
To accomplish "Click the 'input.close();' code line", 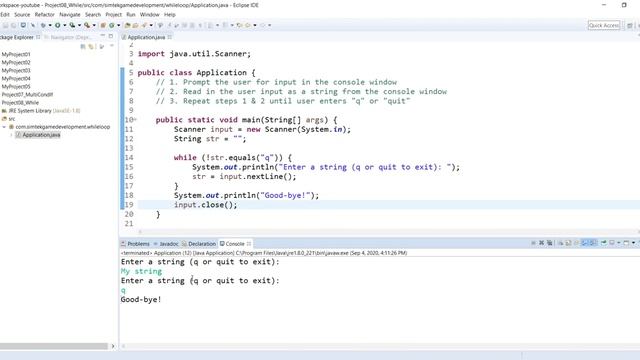I will (x=206, y=205).
